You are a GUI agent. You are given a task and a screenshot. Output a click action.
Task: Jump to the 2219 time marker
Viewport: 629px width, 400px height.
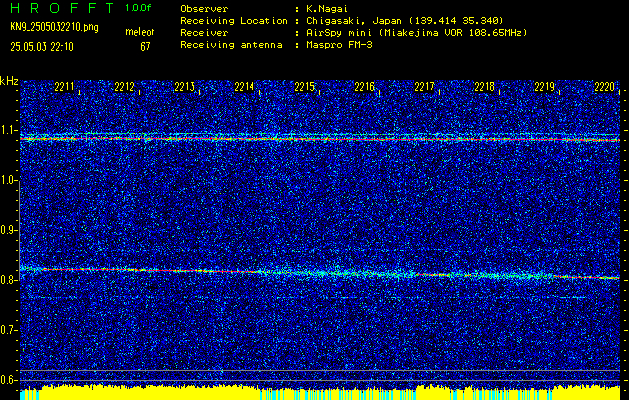point(545,87)
